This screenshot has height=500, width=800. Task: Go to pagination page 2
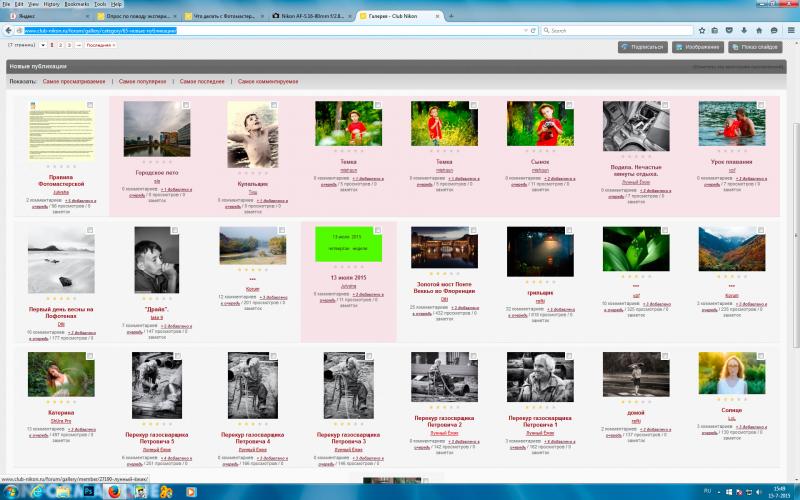[x=60, y=45]
